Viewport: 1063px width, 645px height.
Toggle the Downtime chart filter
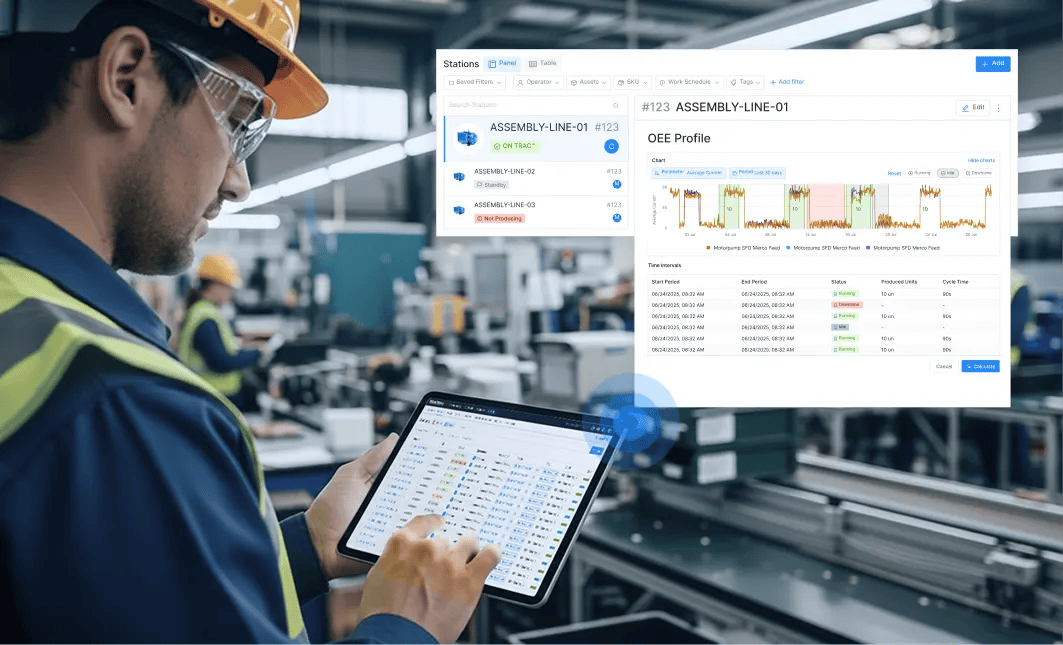[979, 173]
